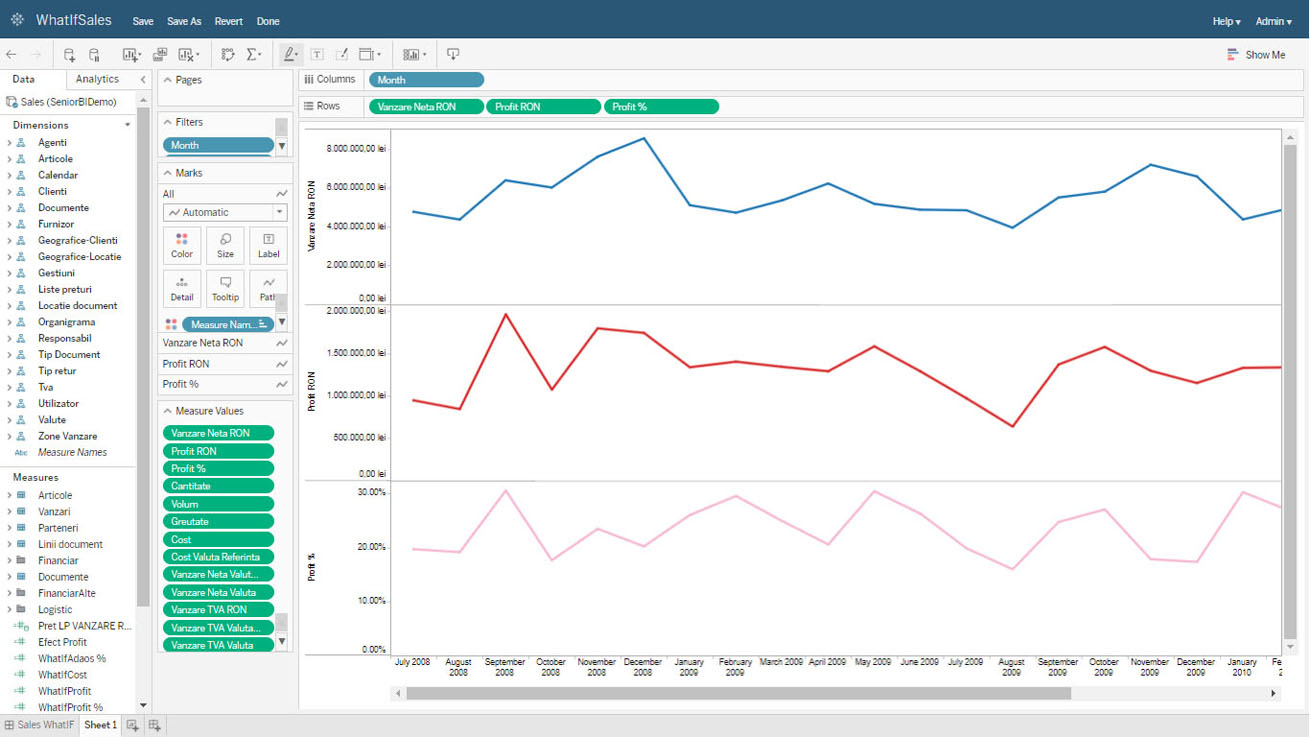Image resolution: width=1310 pixels, height=737 pixels.
Task: Click the Save menu item
Action: point(143,21)
